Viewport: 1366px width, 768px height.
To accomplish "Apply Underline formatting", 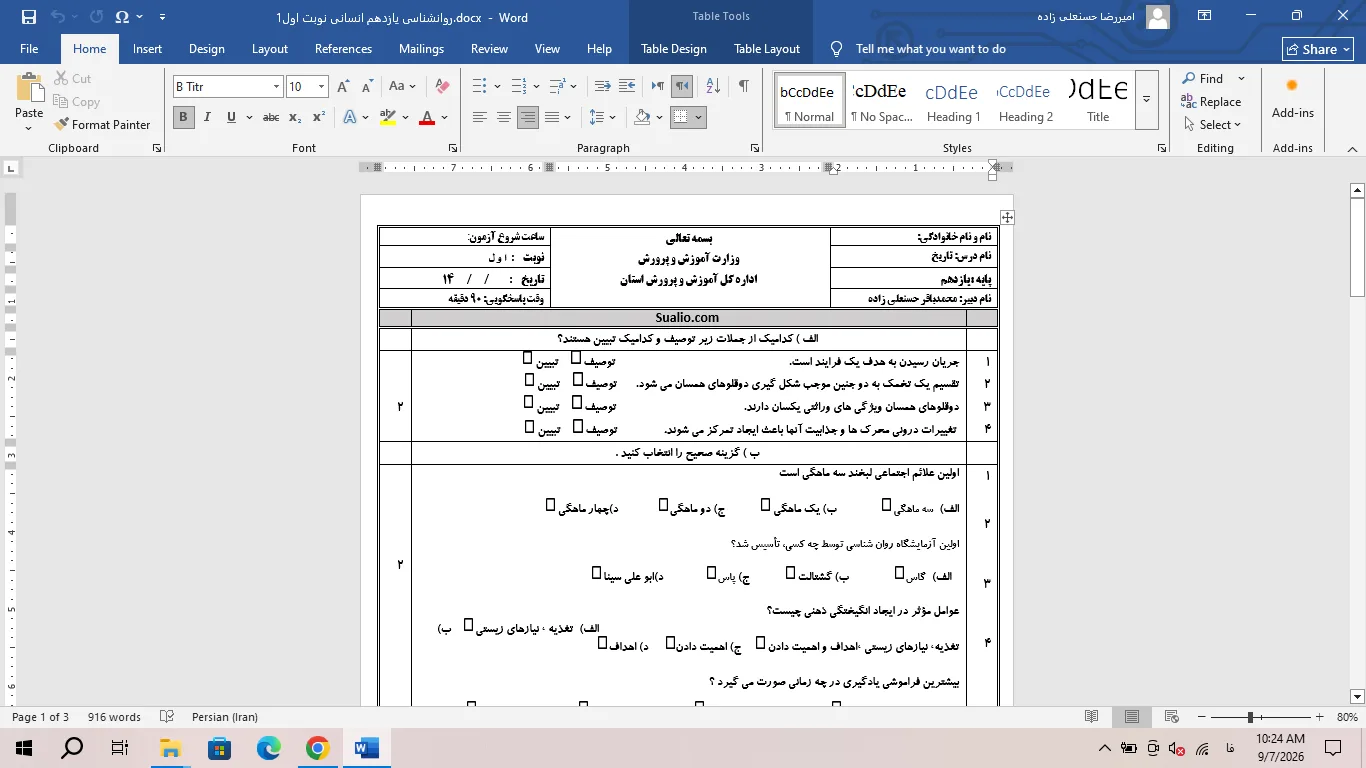I will coord(231,117).
